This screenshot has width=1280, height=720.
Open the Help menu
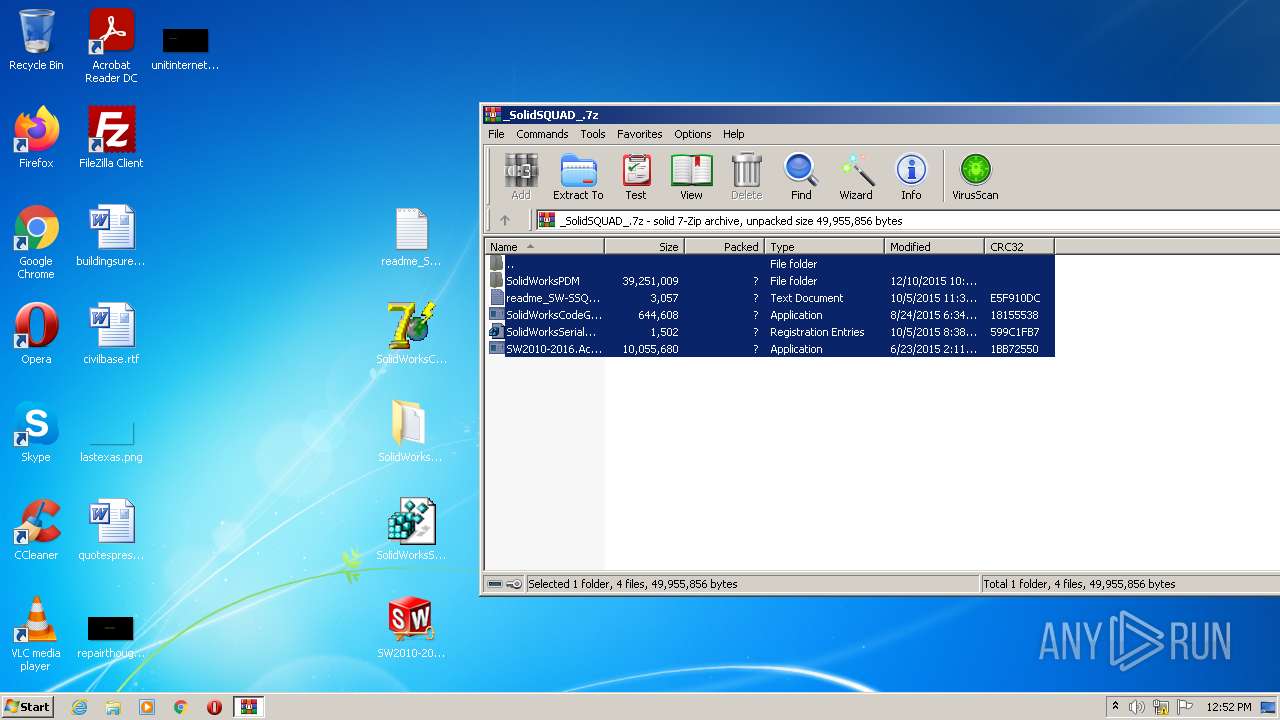point(734,134)
